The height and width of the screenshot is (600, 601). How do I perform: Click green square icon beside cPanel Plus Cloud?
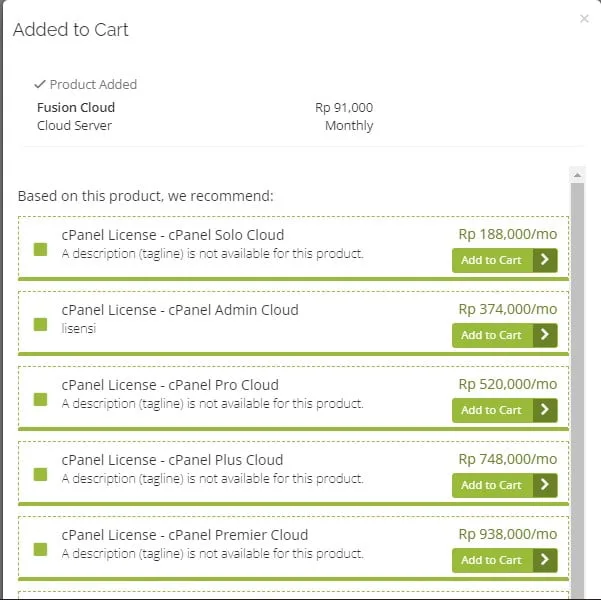(x=41, y=474)
